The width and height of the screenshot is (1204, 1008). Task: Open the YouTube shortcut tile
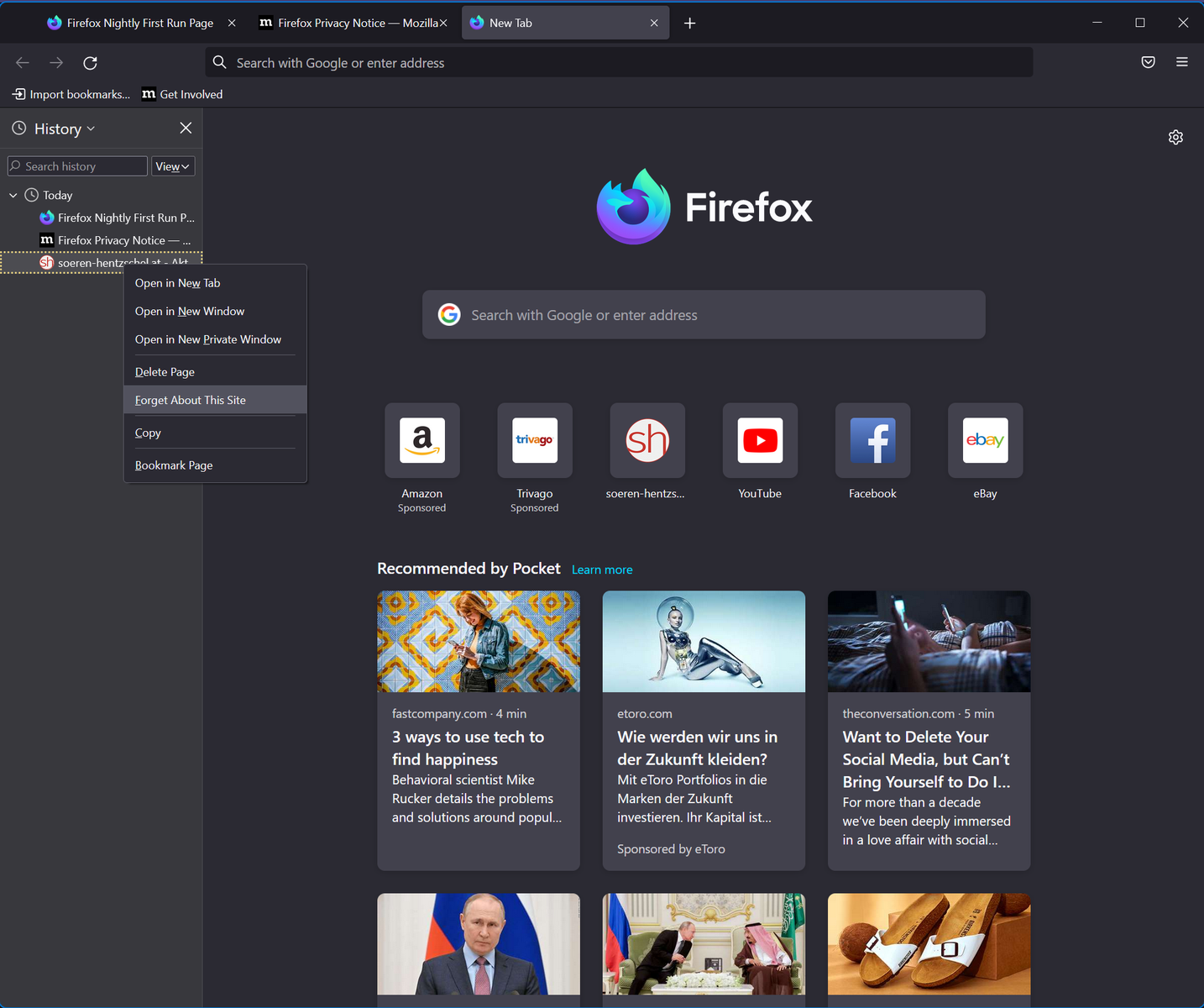click(x=760, y=441)
